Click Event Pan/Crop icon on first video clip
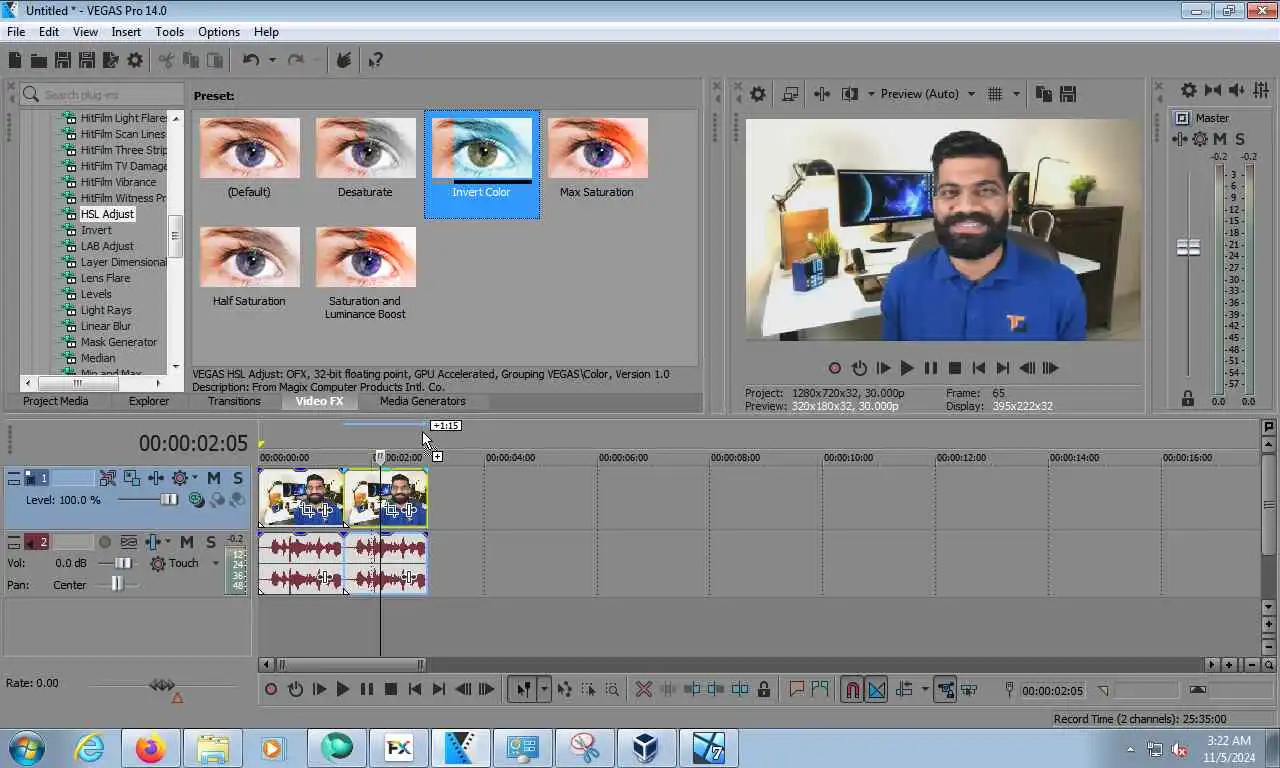1280x768 pixels. click(308, 510)
